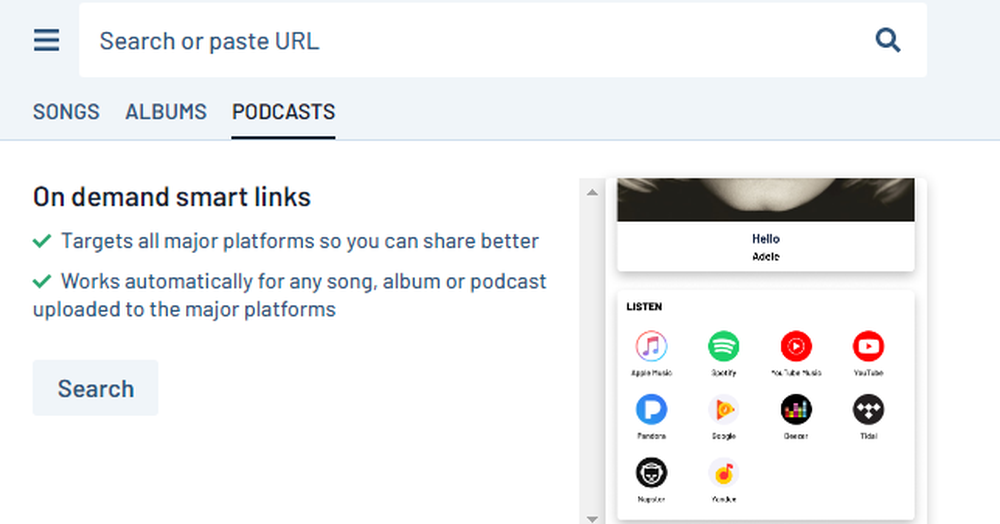Click the Yandex music icon
This screenshot has height=524, width=1000.
pyautogui.click(x=724, y=473)
